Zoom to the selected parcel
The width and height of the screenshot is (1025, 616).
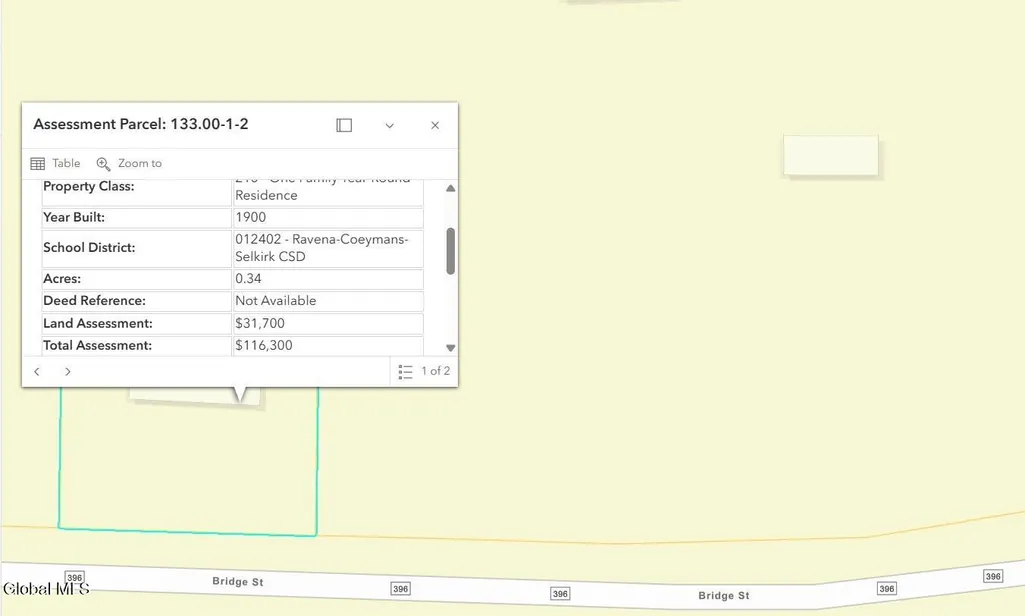pyautogui.click(x=129, y=163)
